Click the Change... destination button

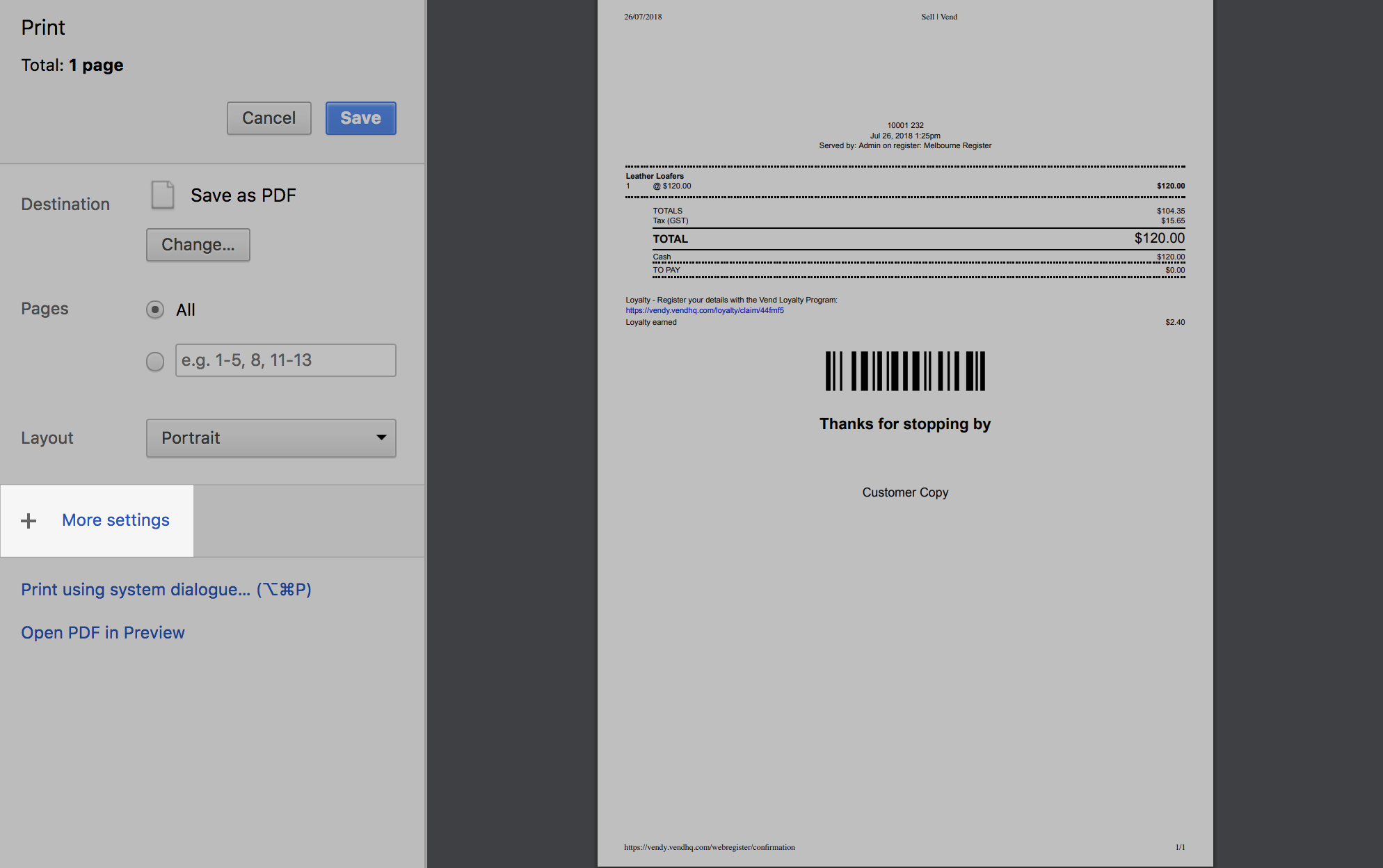pyautogui.click(x=198, y=245)
